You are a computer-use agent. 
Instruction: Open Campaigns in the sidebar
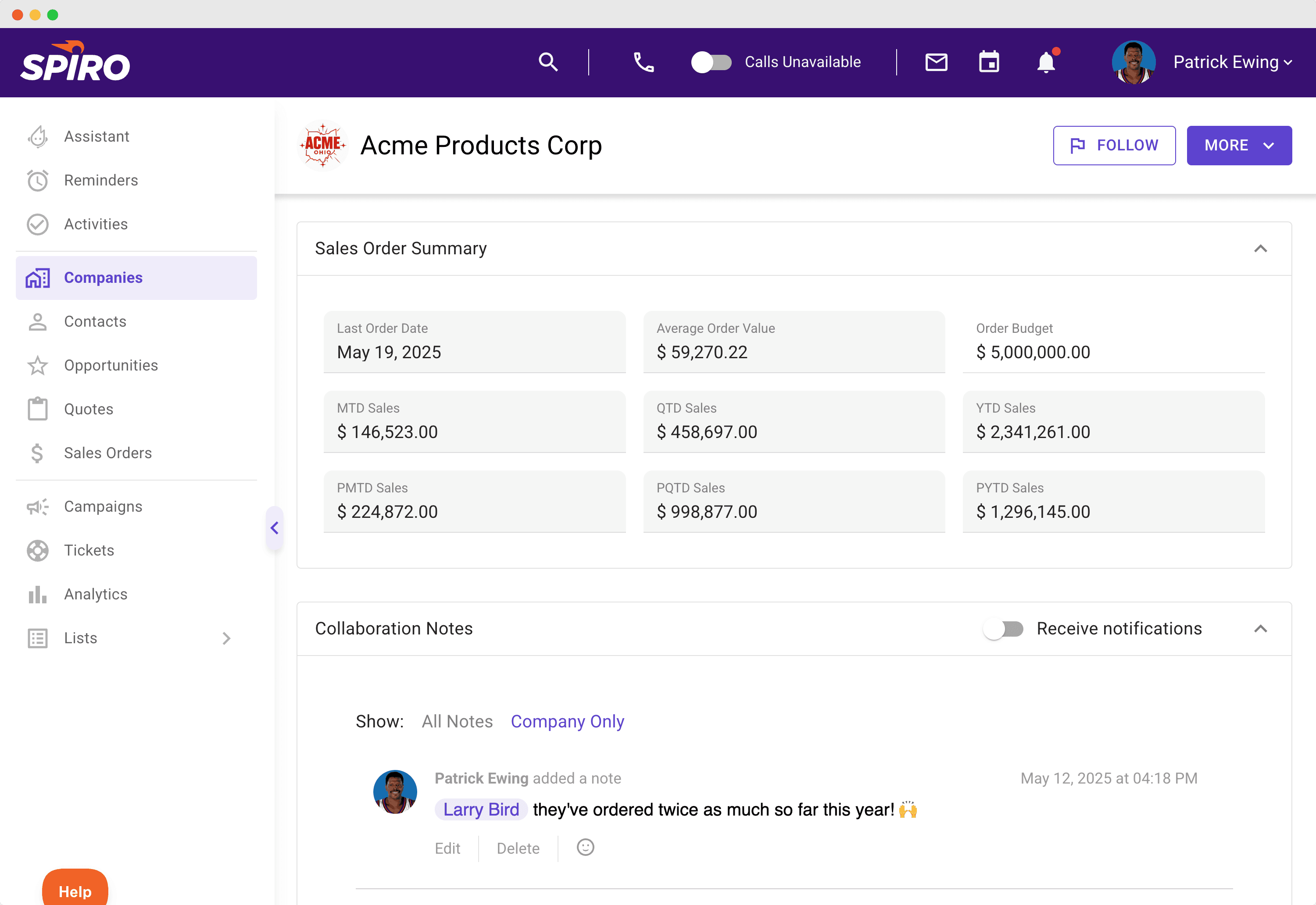coord(136,506)
